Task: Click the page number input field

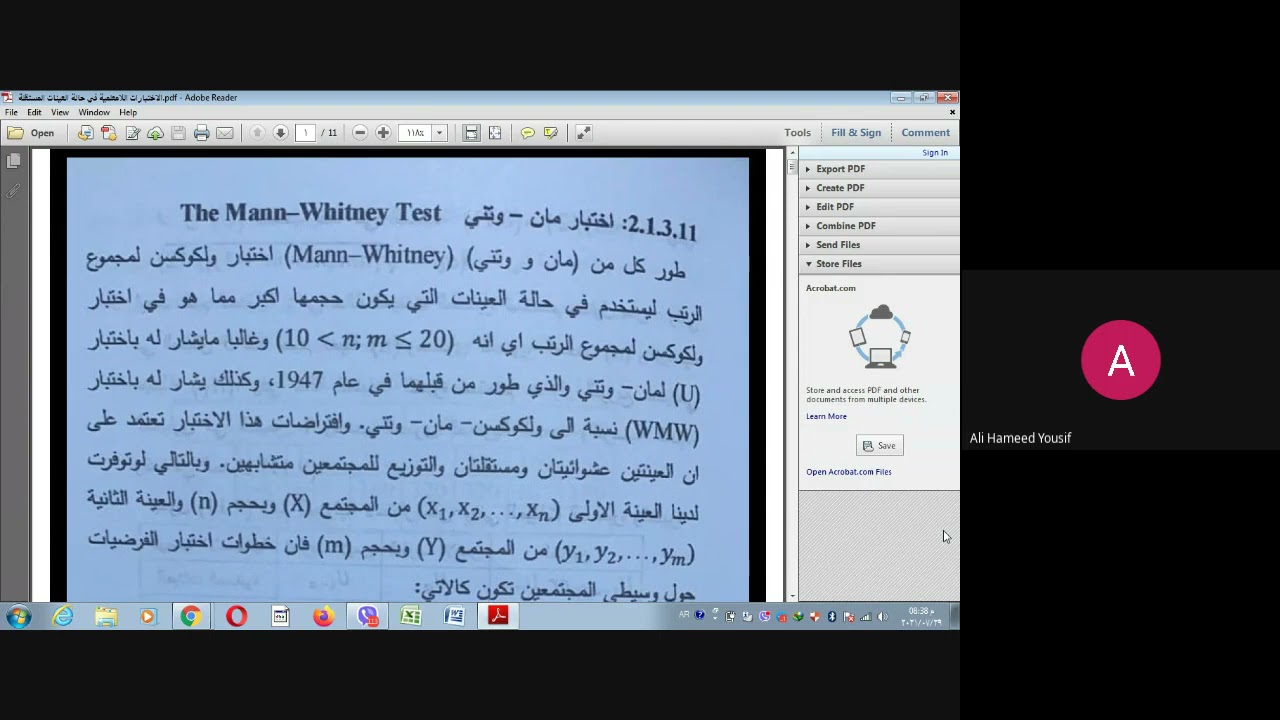Action: tap(306, 133)
